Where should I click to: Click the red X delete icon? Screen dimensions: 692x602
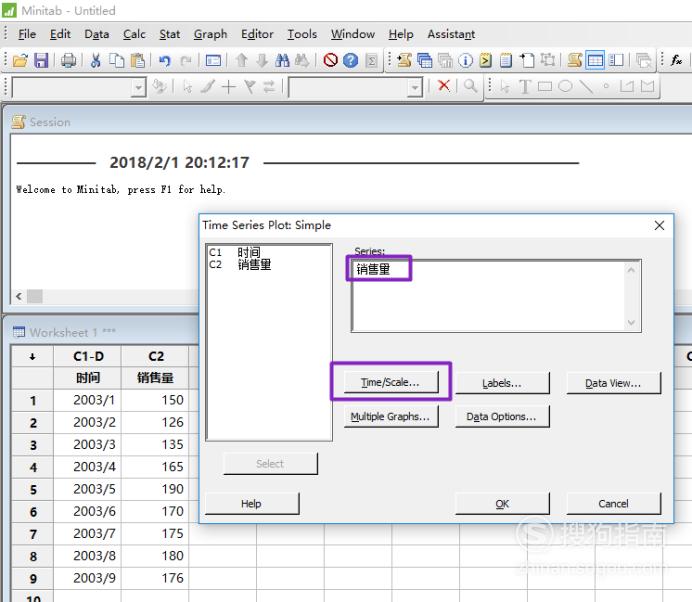click(444, 86)
